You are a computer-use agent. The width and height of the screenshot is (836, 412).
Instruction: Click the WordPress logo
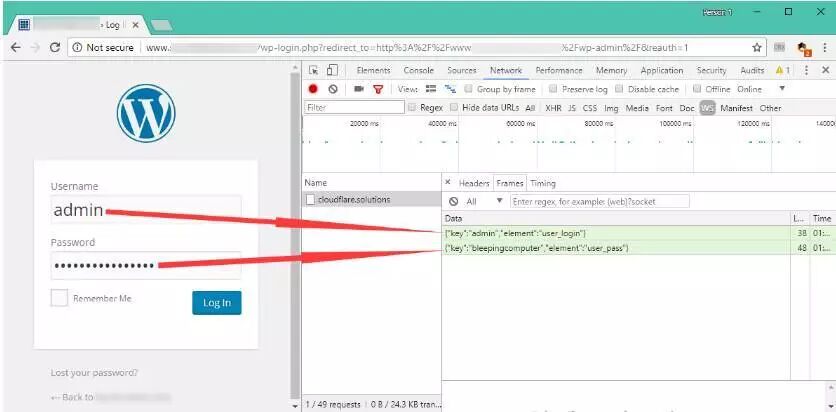146,113
